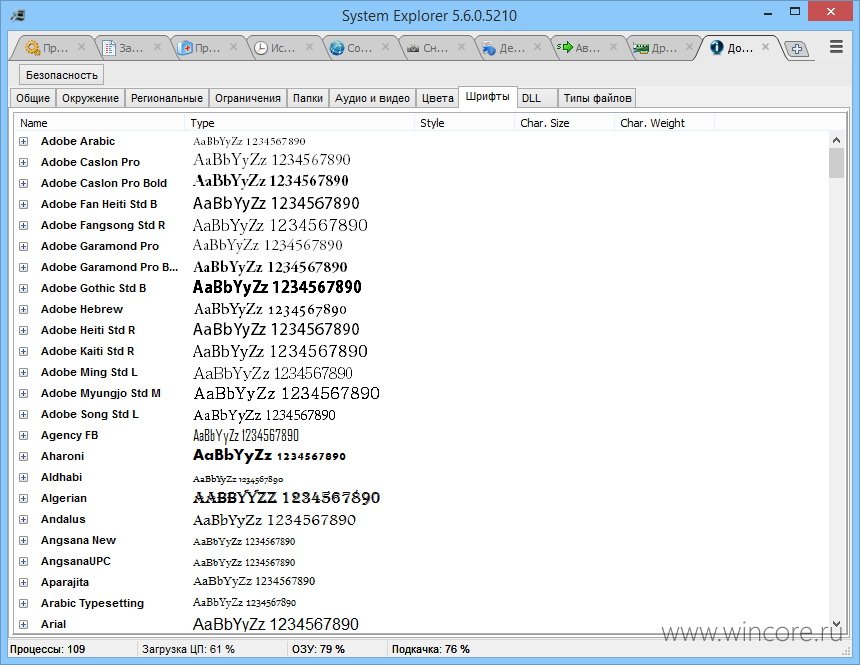Click the Char. Weight column header
860x665 pixels.
(665, 123)
